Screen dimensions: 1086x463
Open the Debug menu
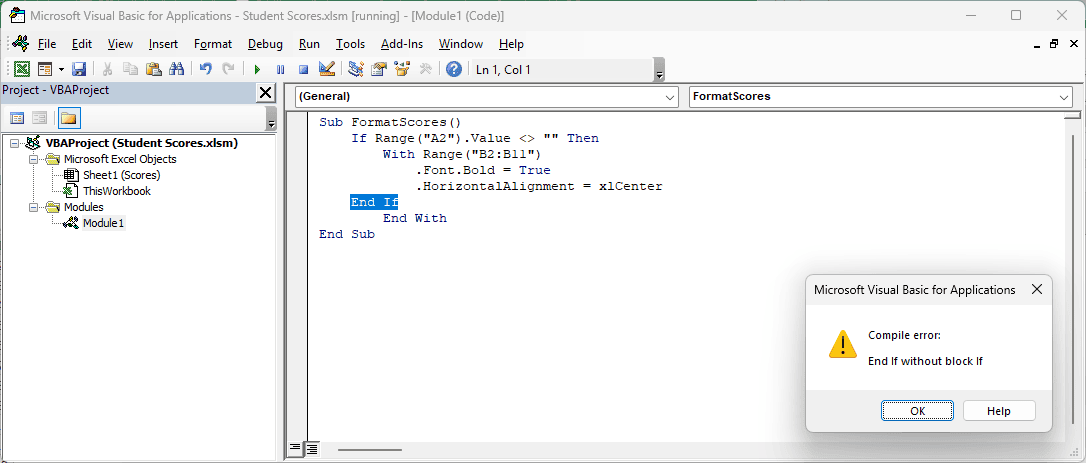265,44
